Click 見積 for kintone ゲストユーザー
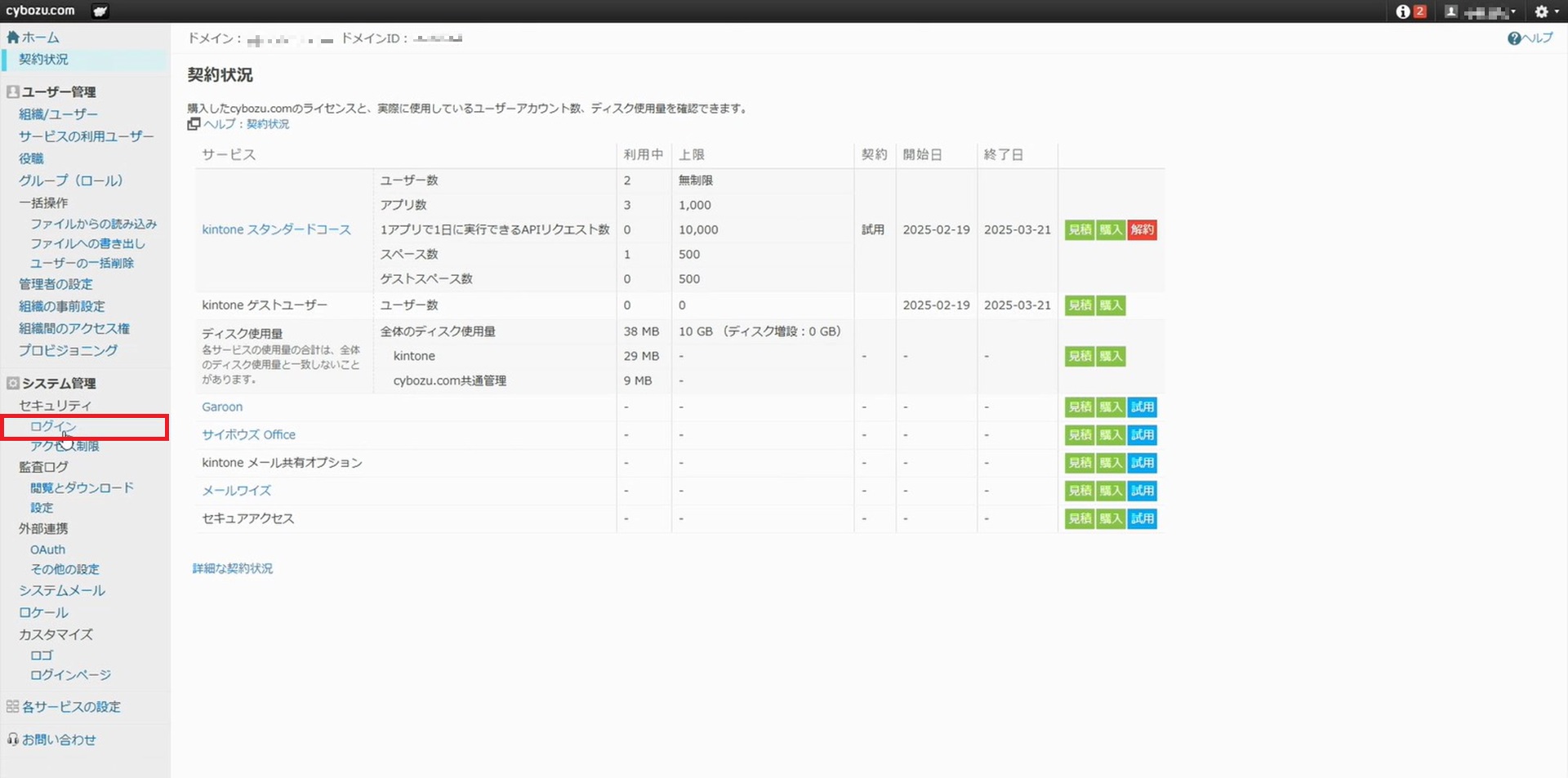 coord(1080,305)
